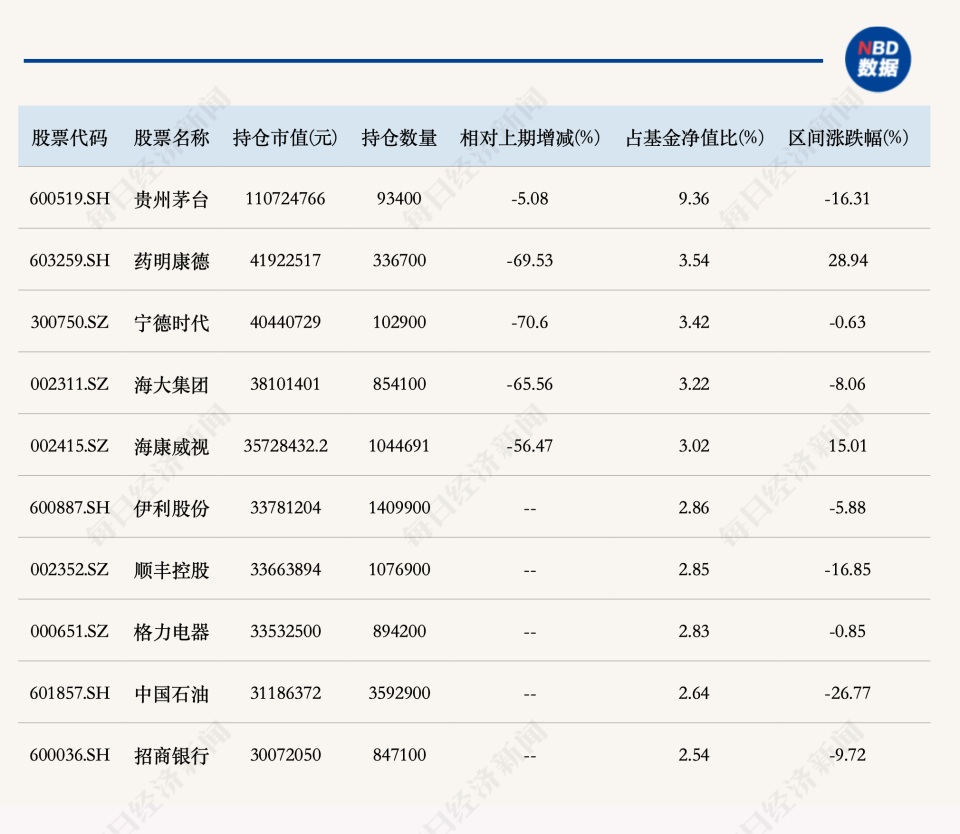Screen dimensions: 960x834
Task: Click the price change -16.85
Action: [847, 569]
